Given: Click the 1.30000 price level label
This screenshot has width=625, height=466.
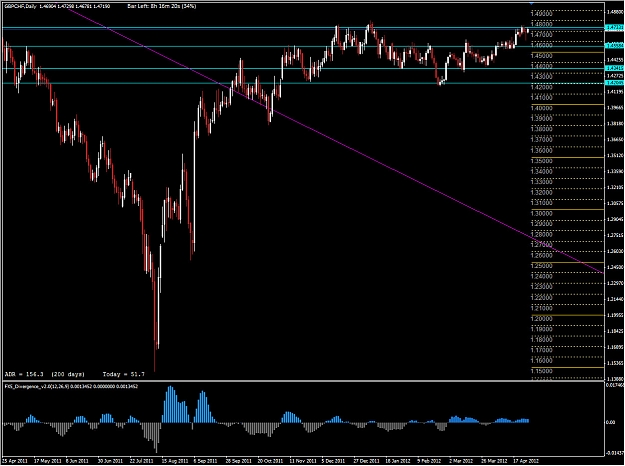Looking at the screenshot, I should pyautogui.click(x=542, y=213).
